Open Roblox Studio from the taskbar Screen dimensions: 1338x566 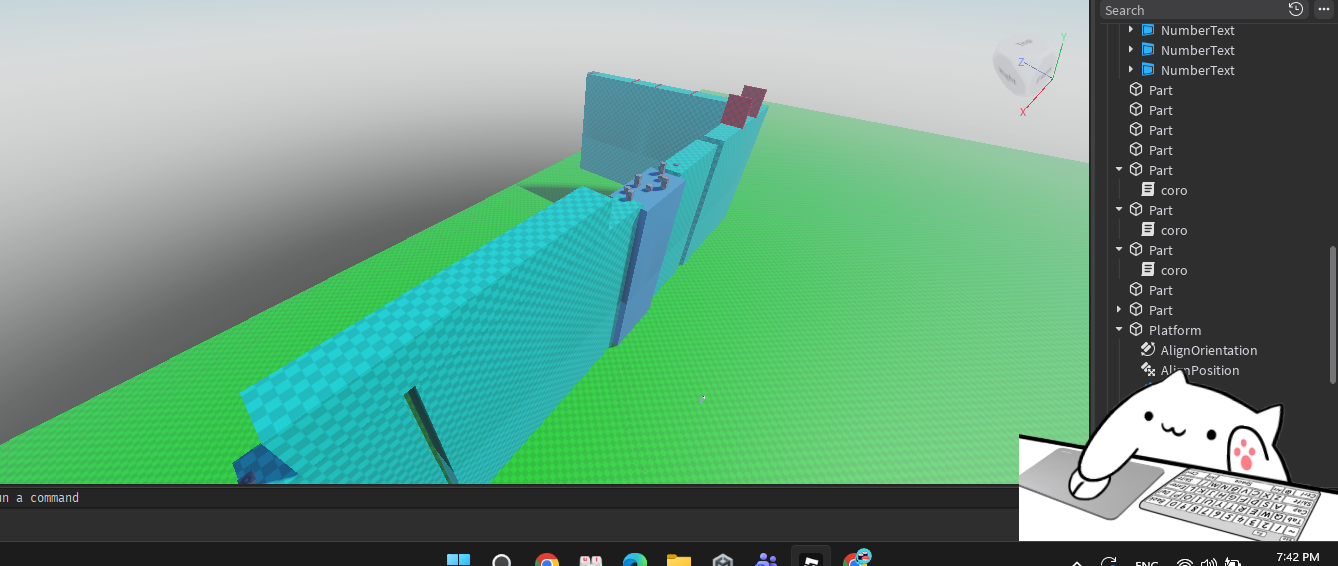811,560
